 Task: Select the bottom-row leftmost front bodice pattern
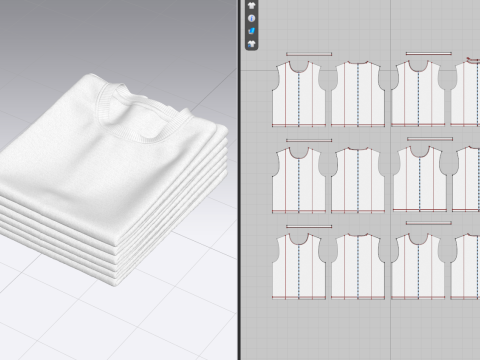pos(299,266)
